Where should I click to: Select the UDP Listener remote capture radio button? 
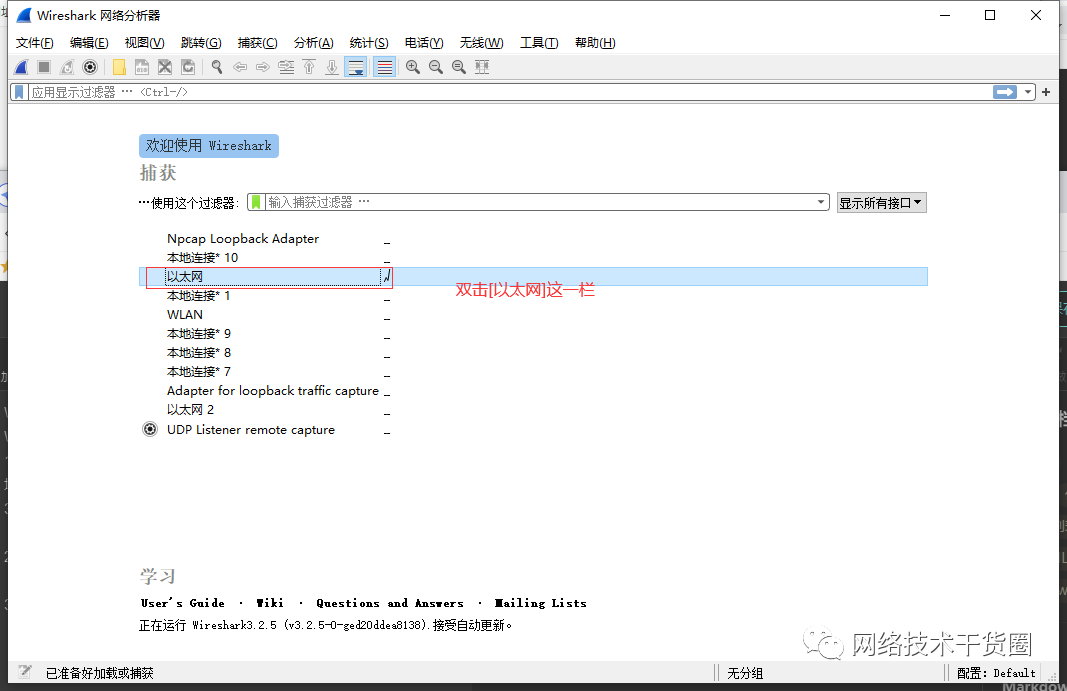tap(150, 429)
